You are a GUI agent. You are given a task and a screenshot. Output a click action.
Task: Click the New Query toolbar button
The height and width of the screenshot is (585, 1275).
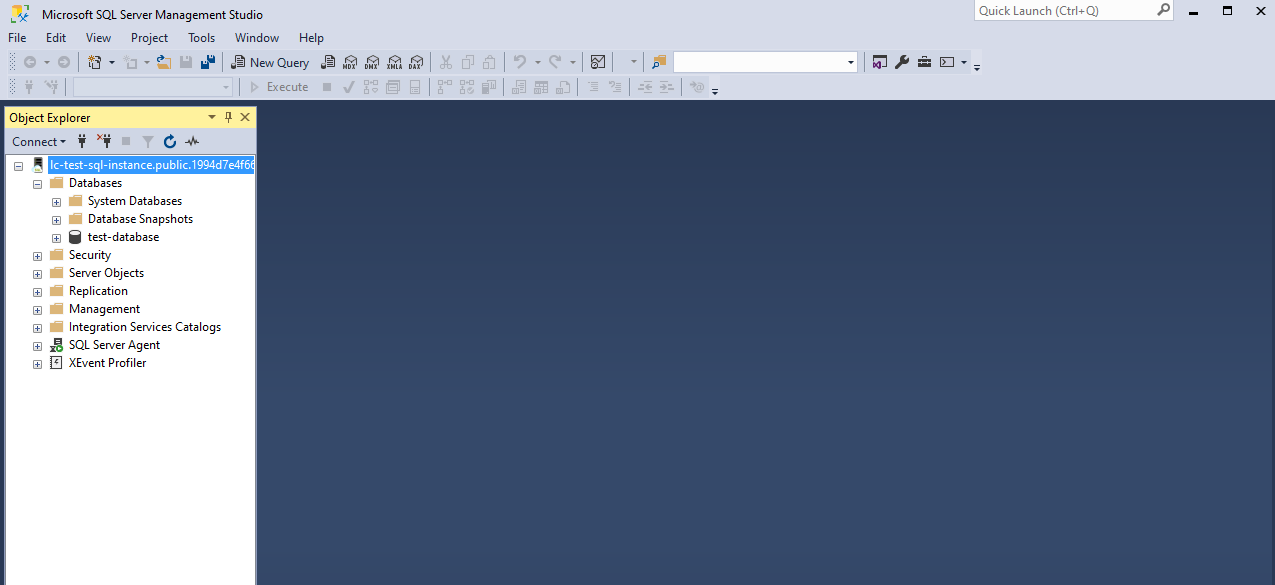(270, 62)
